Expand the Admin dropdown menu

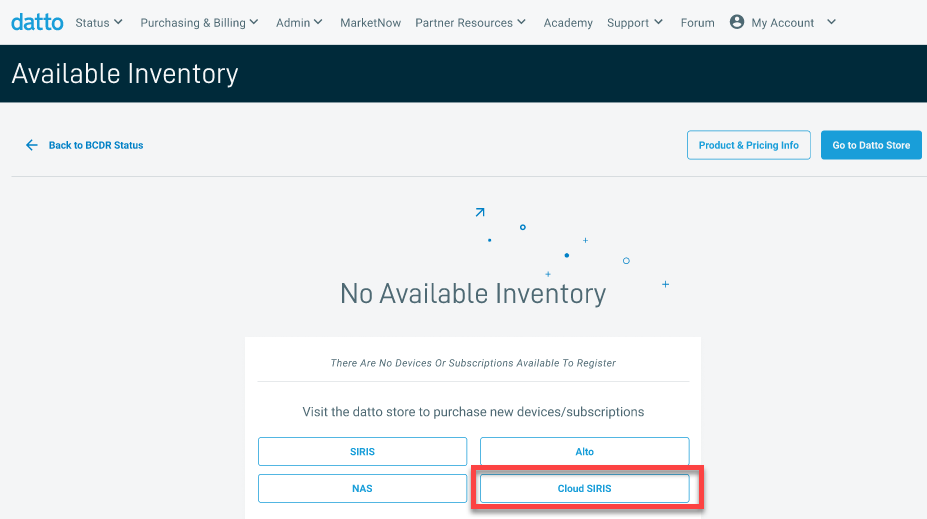[x=299, y=22]
